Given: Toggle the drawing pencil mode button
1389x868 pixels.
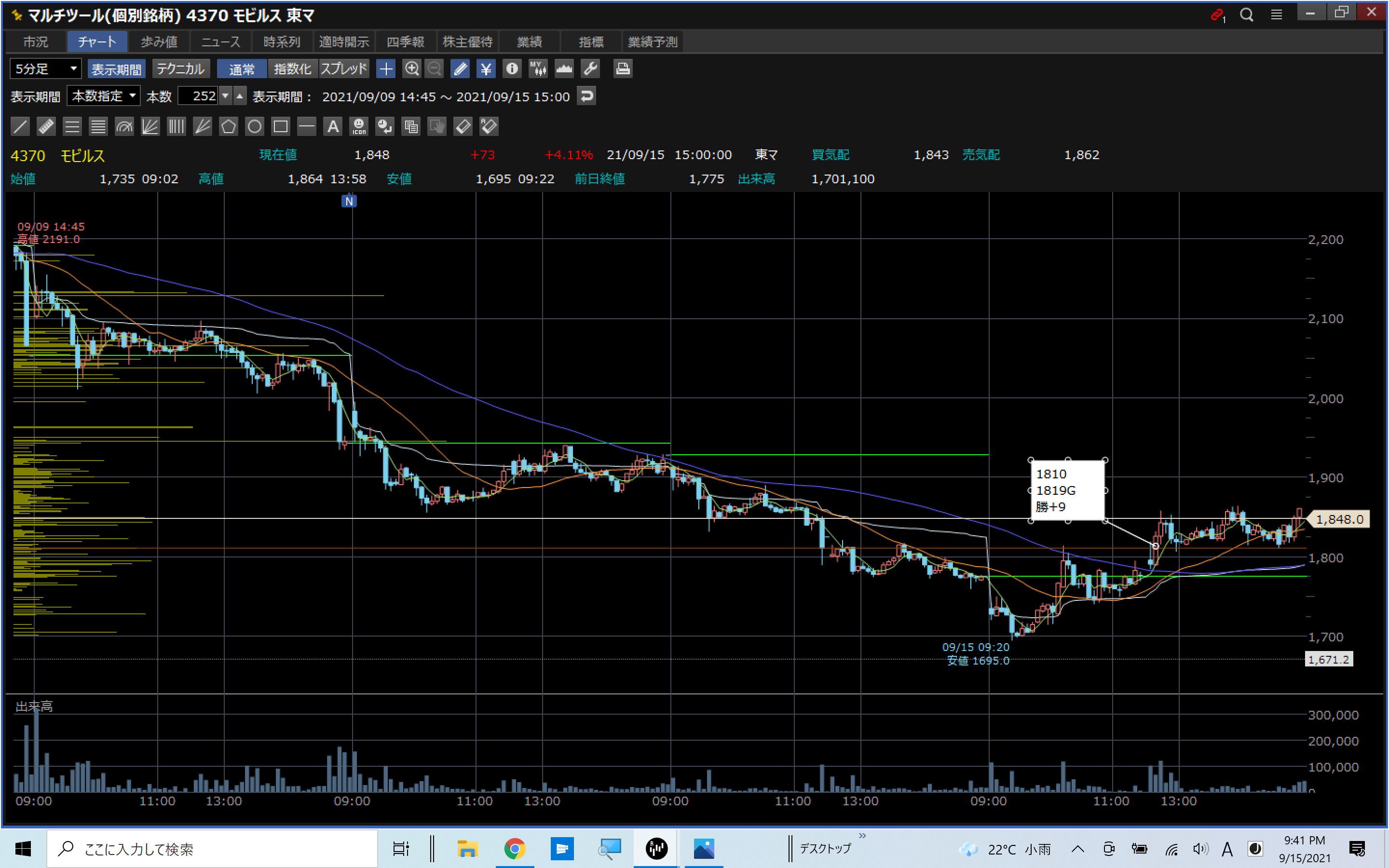Looking at the screenshot, I should (x=460, y=69).
